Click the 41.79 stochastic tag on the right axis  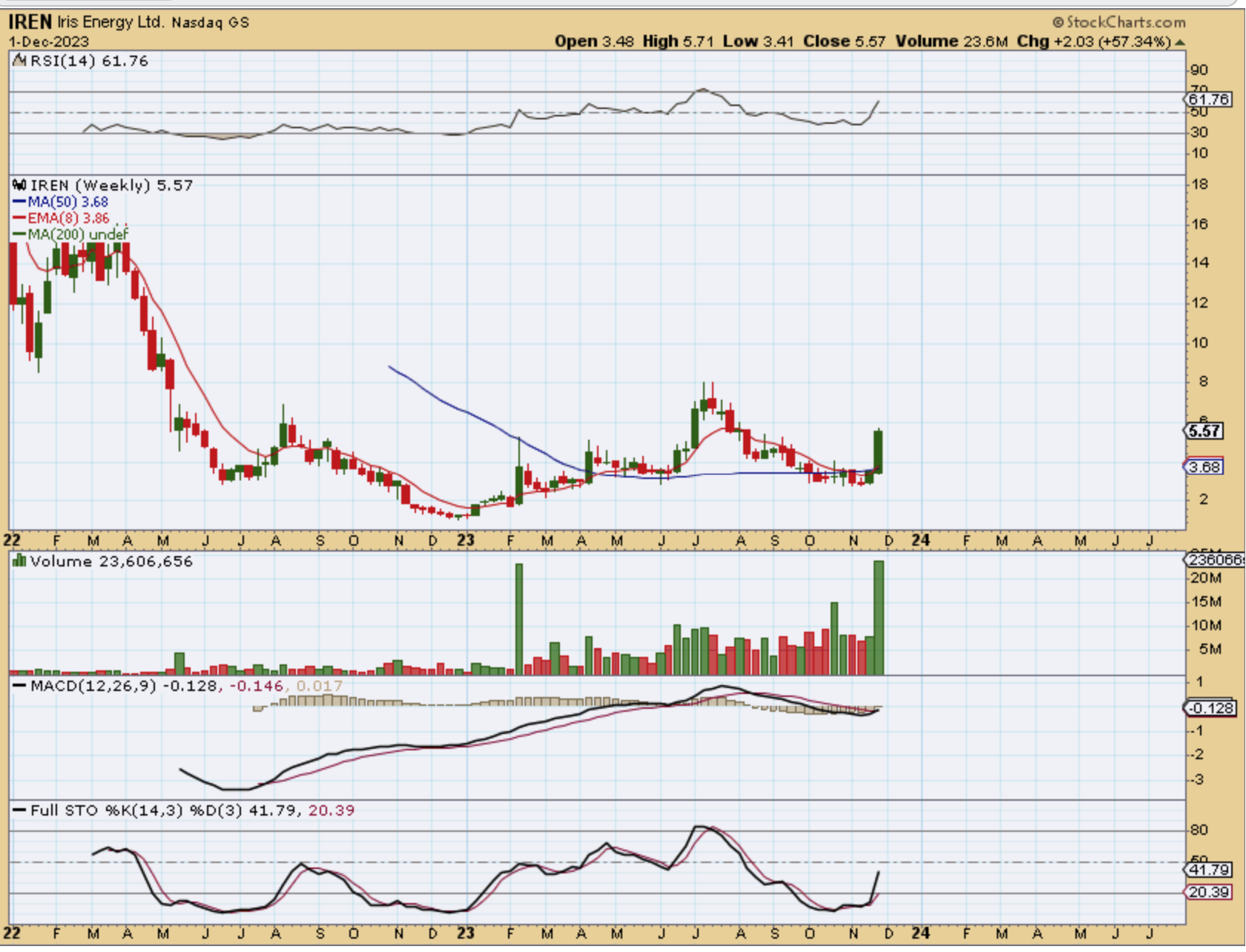1208,870
